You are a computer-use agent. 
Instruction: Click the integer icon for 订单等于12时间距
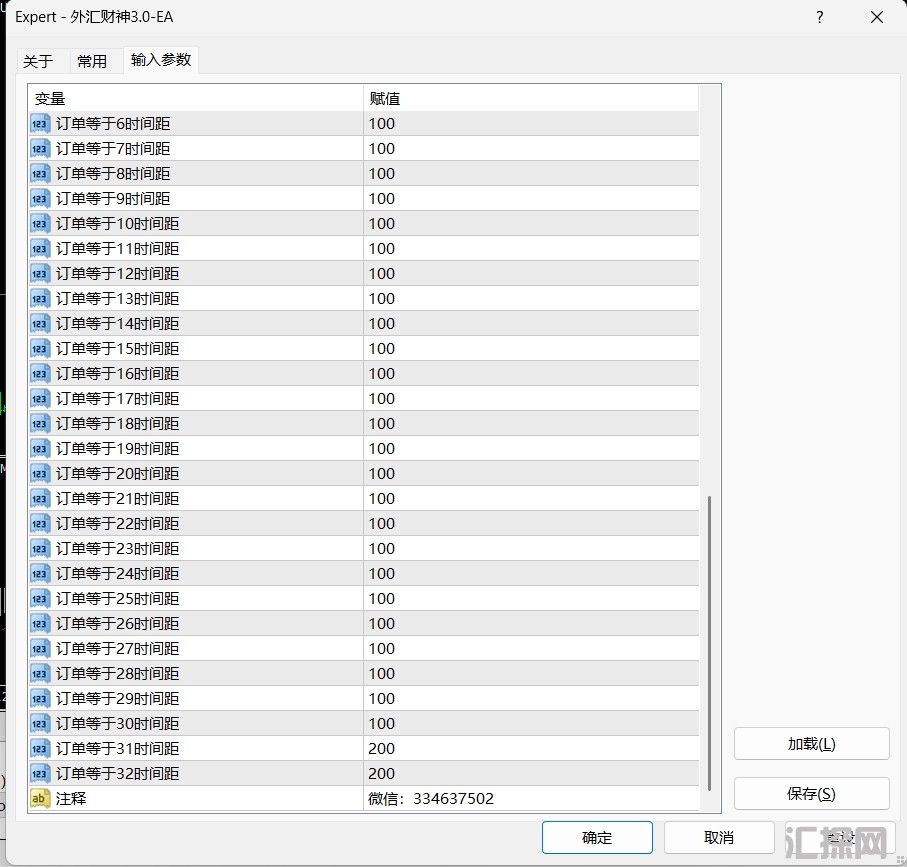click(x=40, y=274)
